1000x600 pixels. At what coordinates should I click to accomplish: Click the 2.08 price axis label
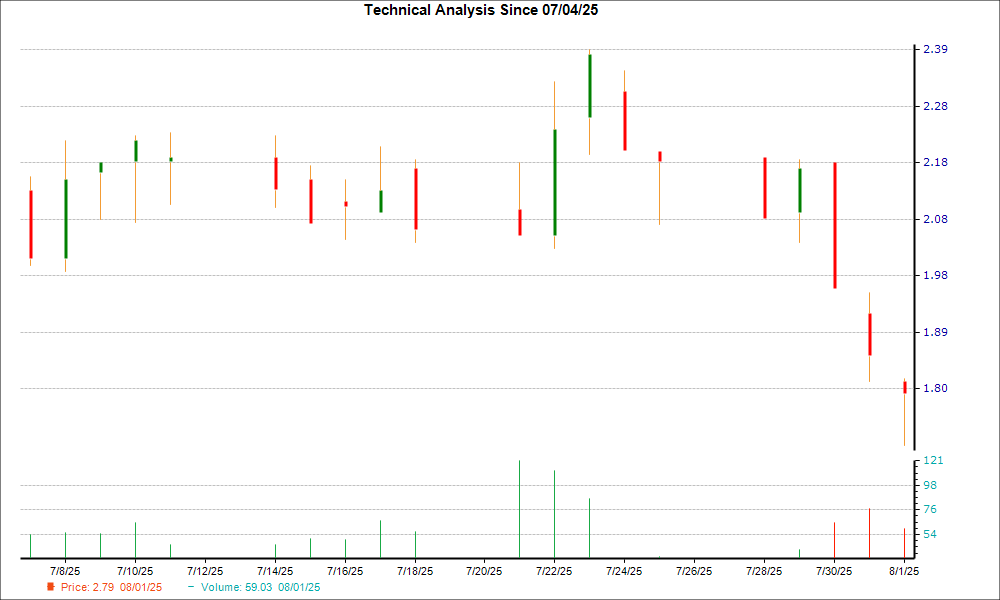pyautogui.click(x=936, y=219)
